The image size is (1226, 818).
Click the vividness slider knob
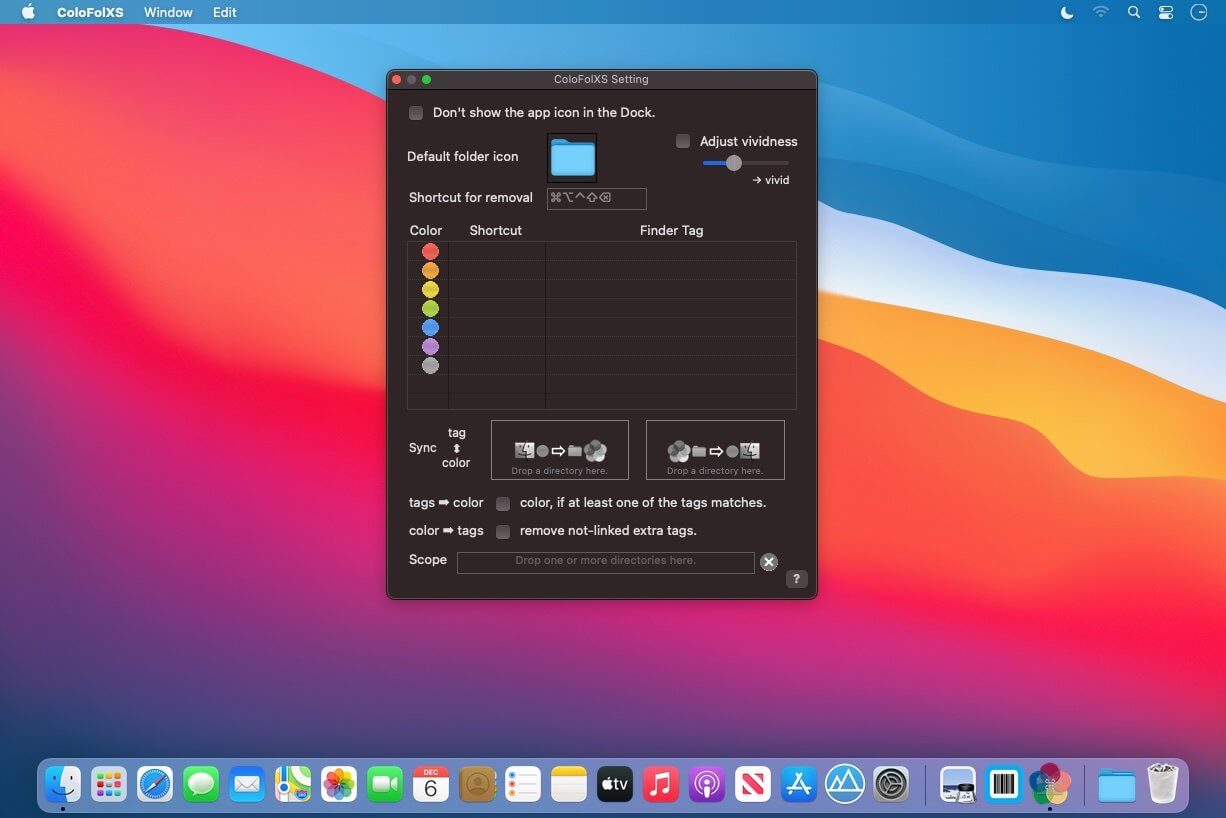pyautogui.click(x=734, y=163)
